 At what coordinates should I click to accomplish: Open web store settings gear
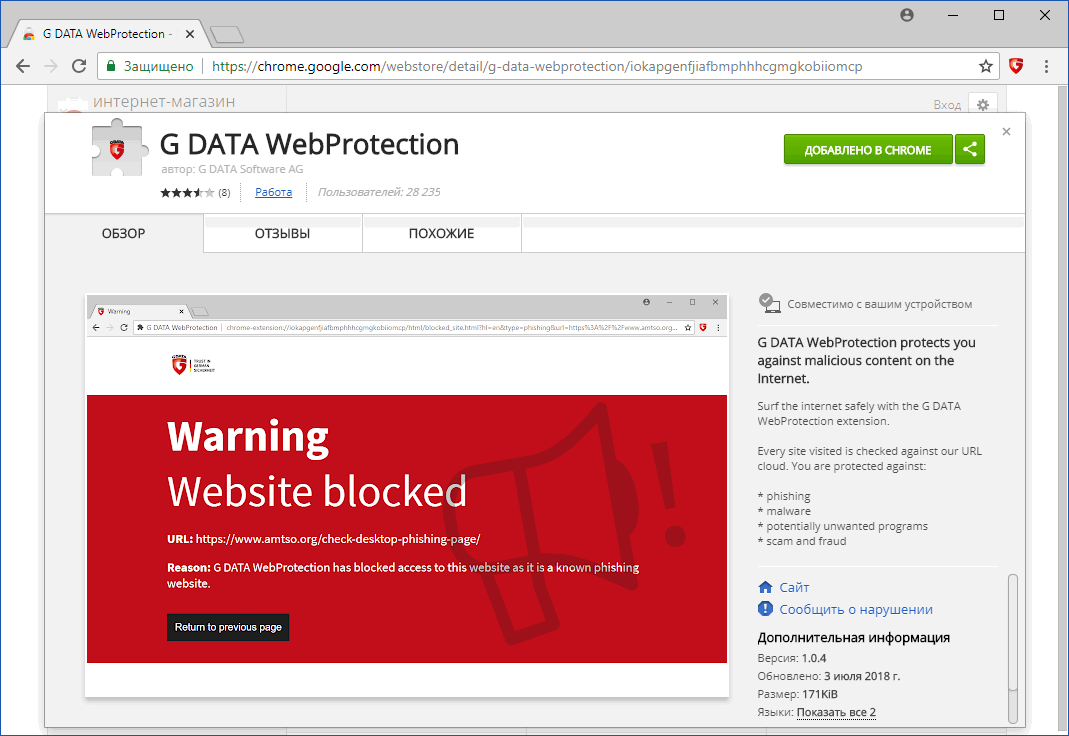(983, 105)
